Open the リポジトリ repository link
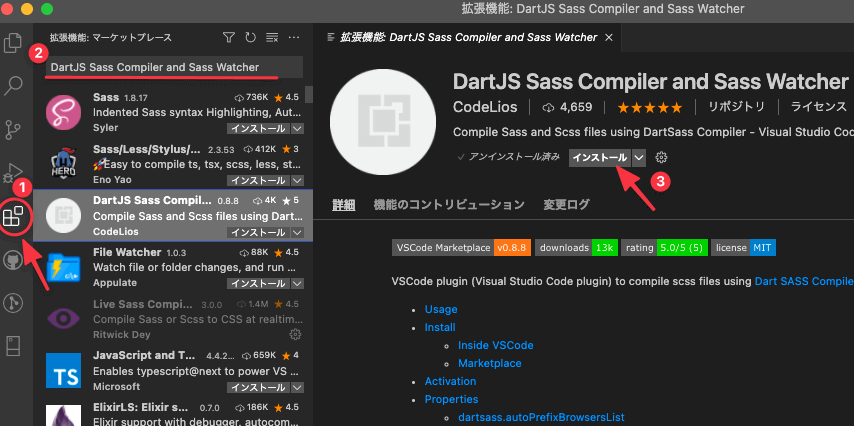Viewport: 854px width, 426px height. (x=736, y=107)
